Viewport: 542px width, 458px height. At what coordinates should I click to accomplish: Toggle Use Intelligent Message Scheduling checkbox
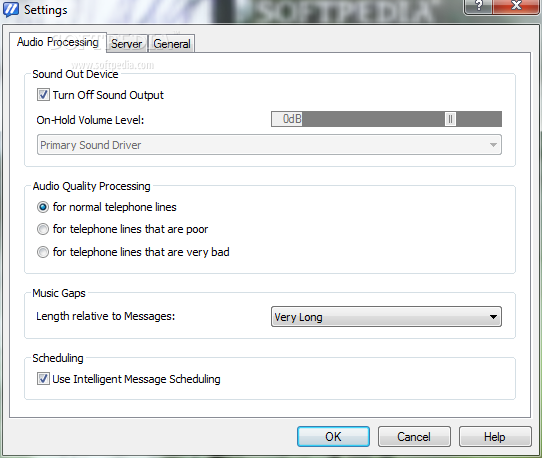click(x=43, y=379)
